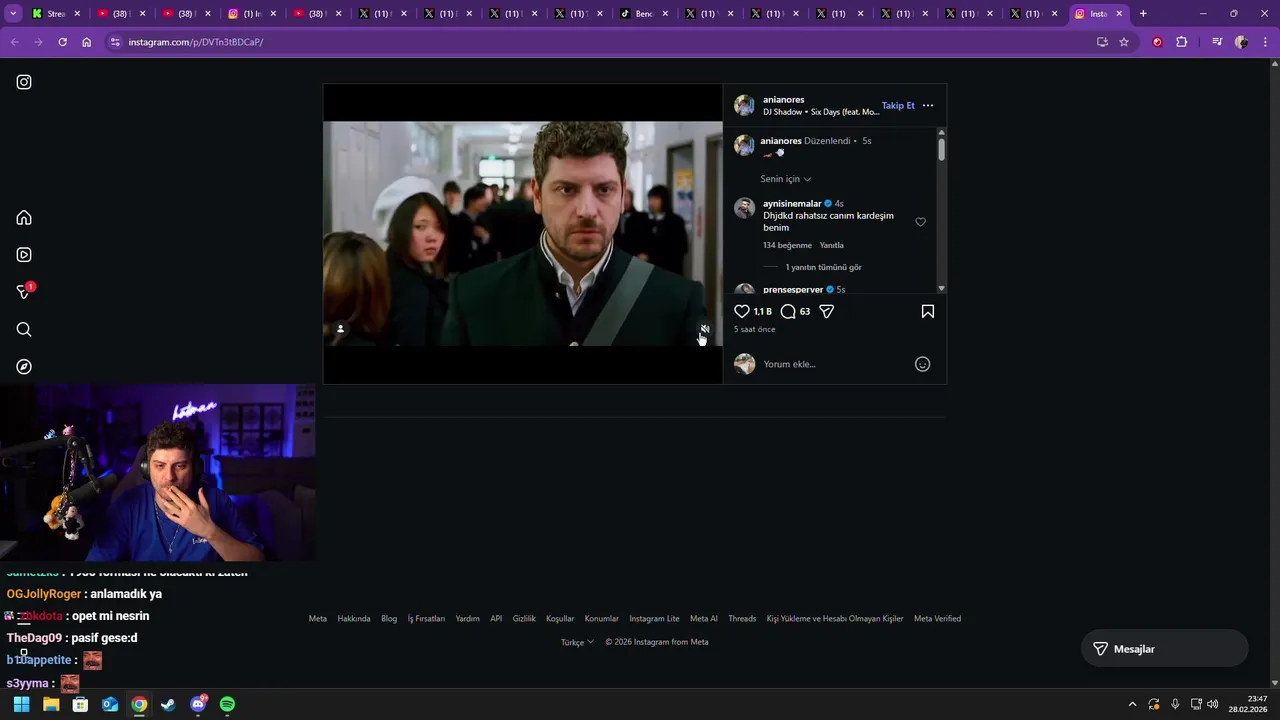Reply to aynisinemalar comment via Yanıtla
The image size is (1280, 720).
pos(832,245)
